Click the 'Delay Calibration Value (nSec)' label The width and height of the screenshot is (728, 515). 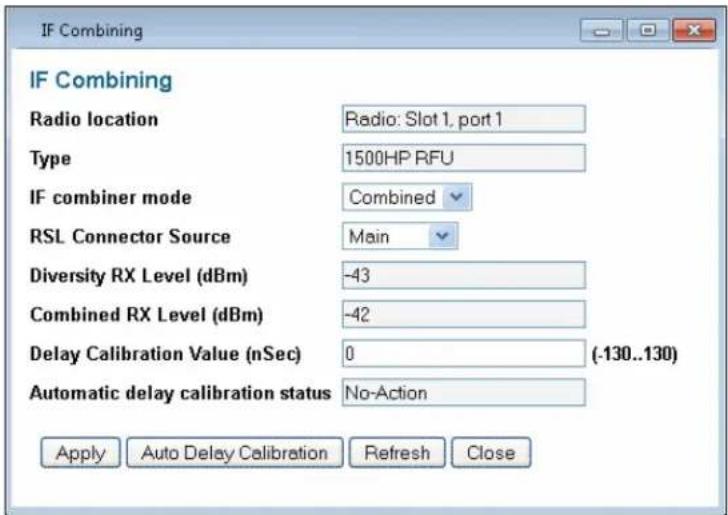(x=165, y=354)
